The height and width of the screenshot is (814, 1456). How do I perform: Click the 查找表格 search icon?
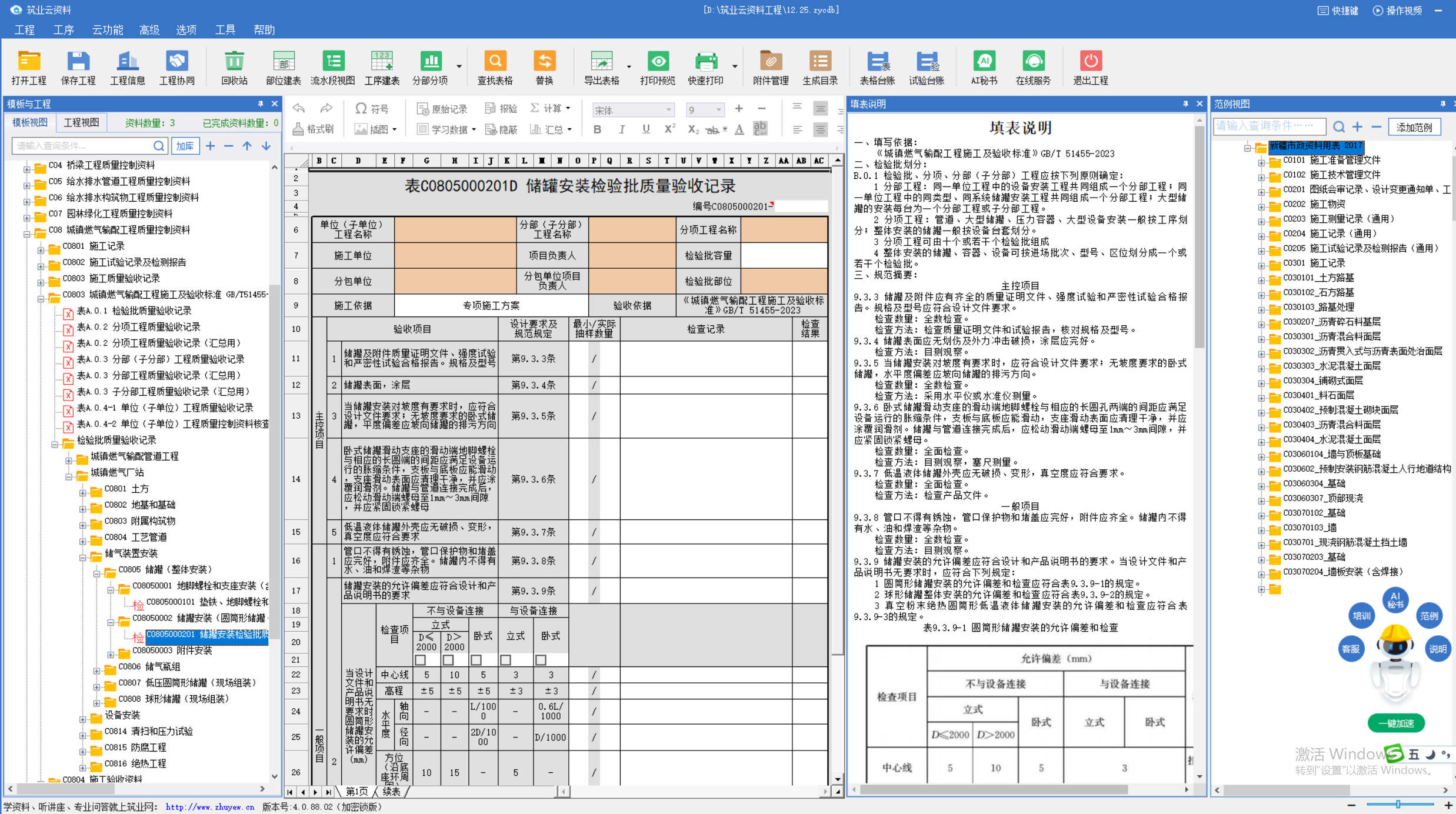(495, 62)
